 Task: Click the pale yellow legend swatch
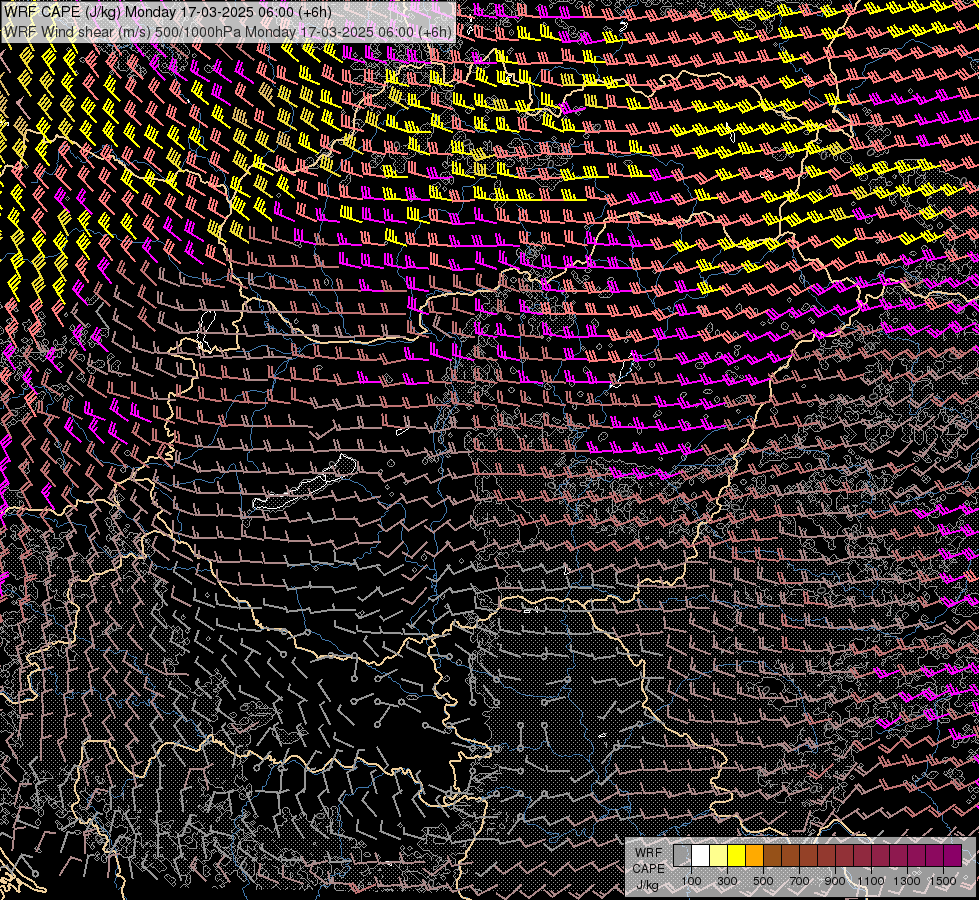coord(719,855)
